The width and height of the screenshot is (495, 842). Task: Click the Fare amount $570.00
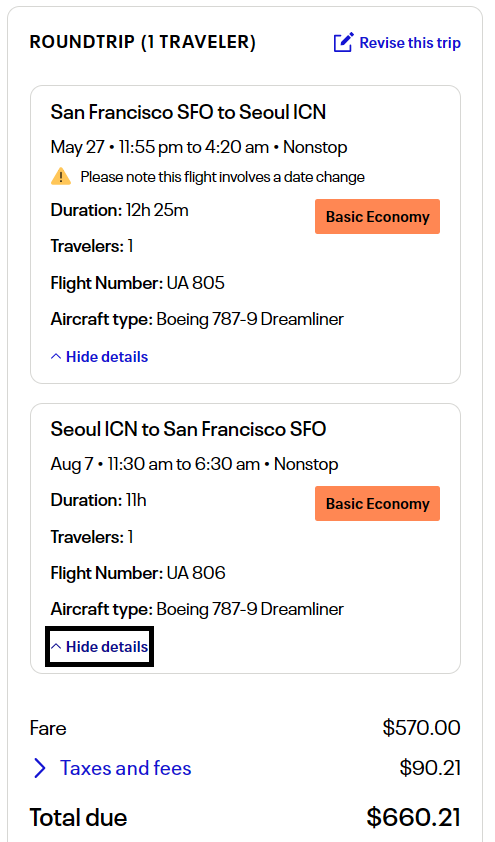coord(421,728)
